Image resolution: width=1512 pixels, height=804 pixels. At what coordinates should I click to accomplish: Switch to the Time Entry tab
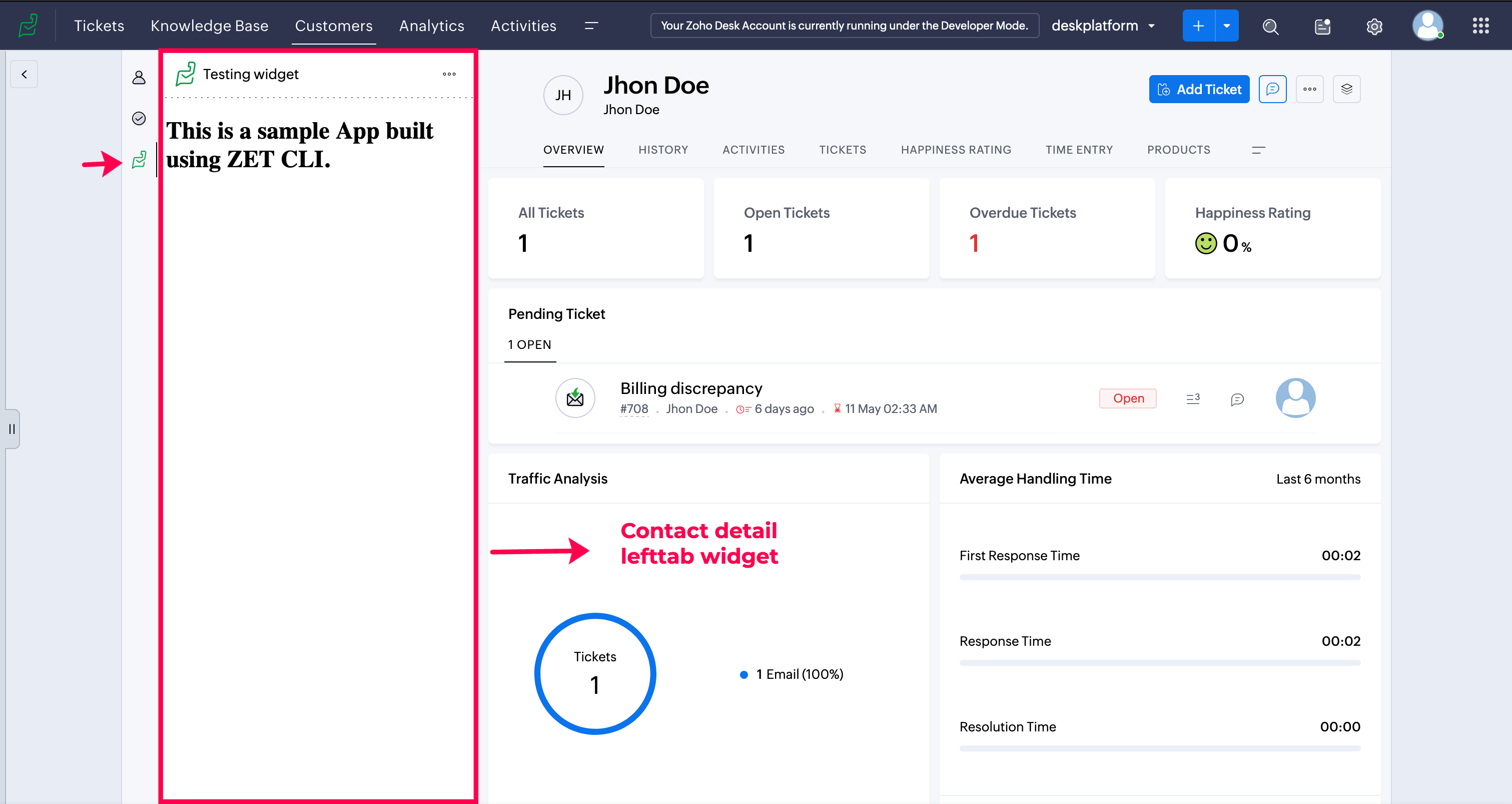pos(1079,150)
